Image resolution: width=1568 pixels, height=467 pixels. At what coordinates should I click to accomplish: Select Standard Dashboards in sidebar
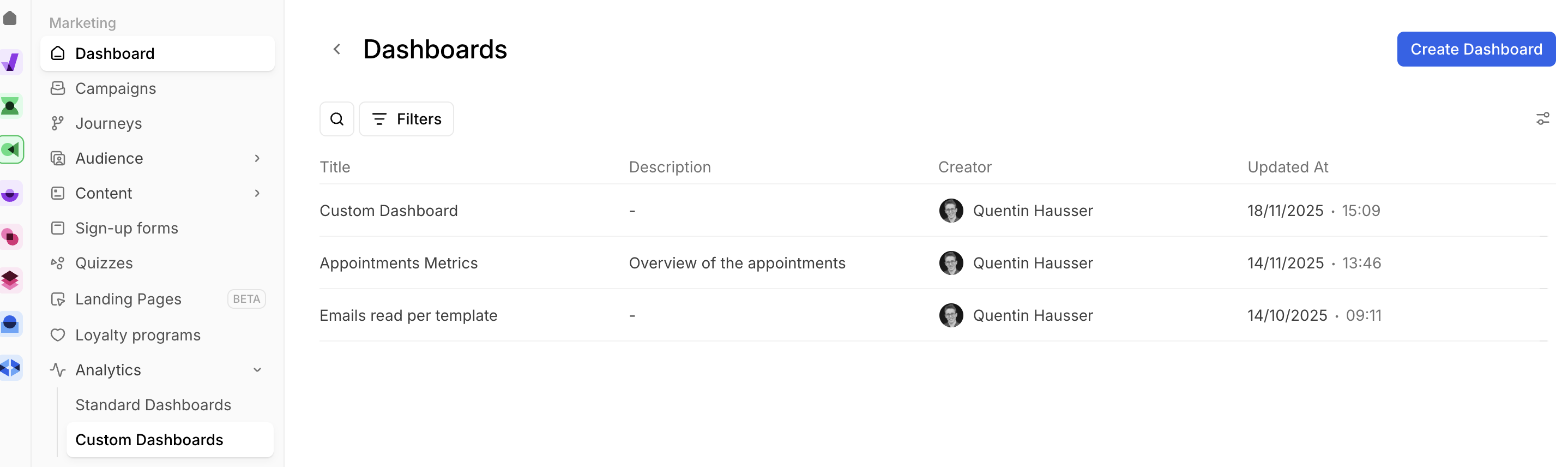153,405
